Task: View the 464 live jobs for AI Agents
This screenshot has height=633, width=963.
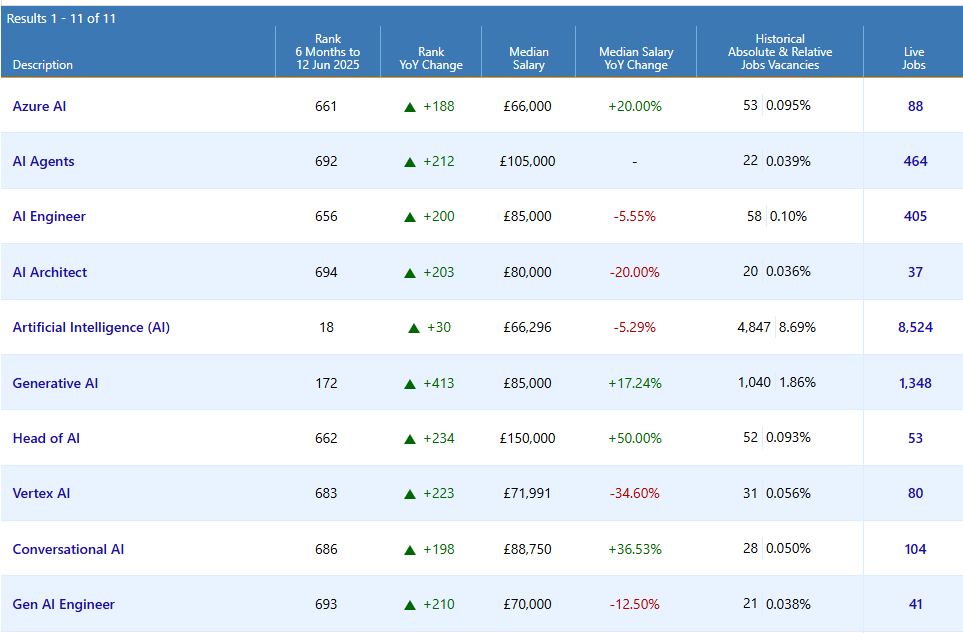Action: (x=915, y=161)
